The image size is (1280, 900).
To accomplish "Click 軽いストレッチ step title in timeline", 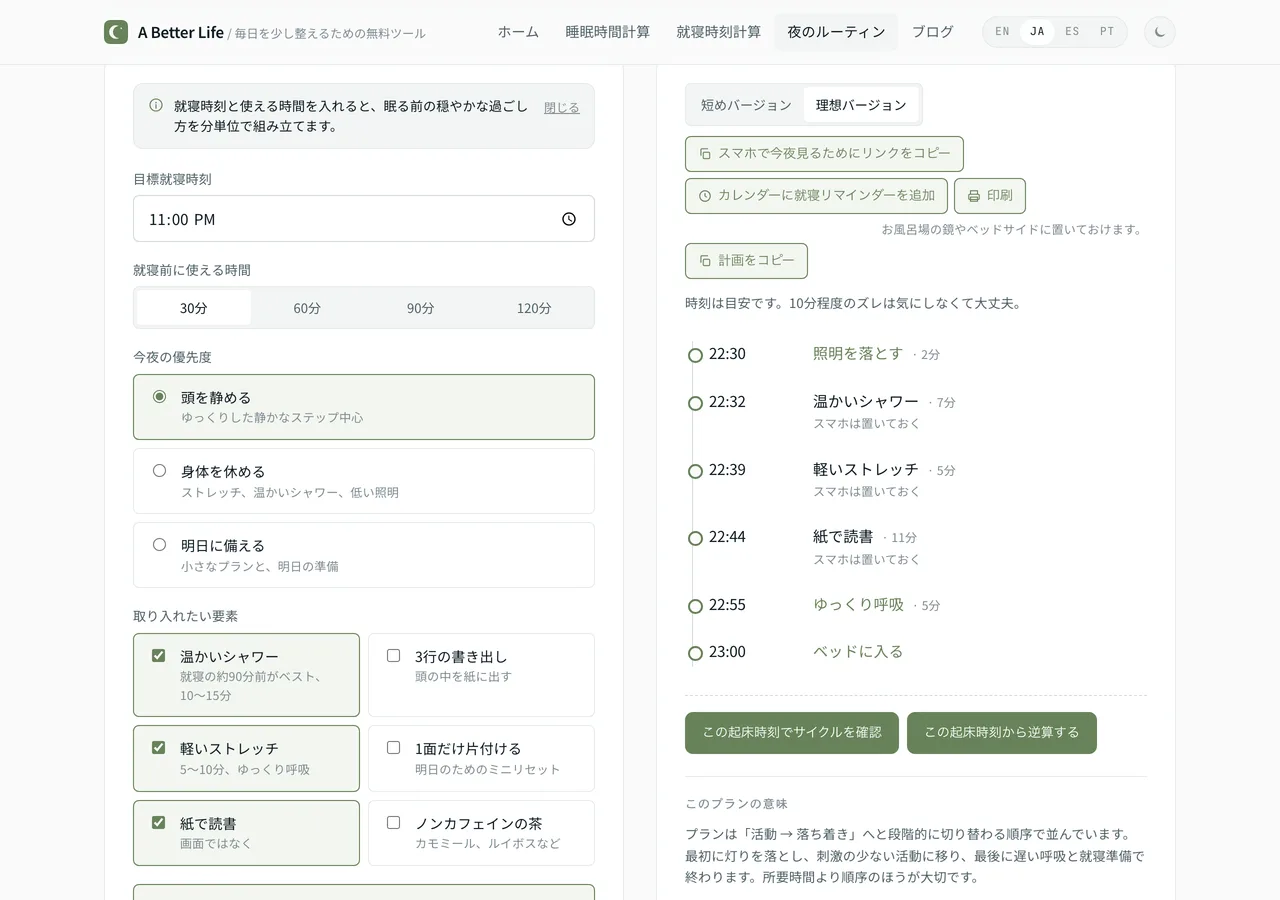I will (x=866, y=470).
